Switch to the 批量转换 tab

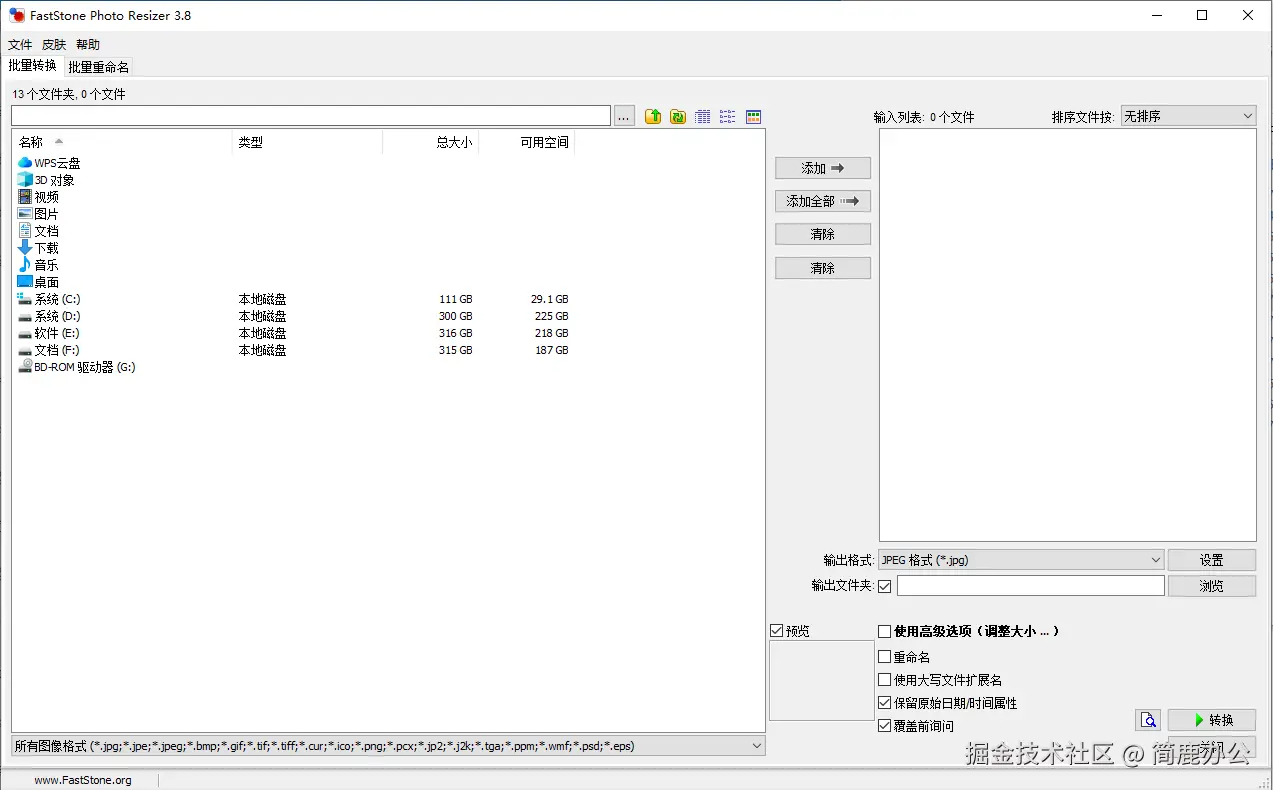33,66
